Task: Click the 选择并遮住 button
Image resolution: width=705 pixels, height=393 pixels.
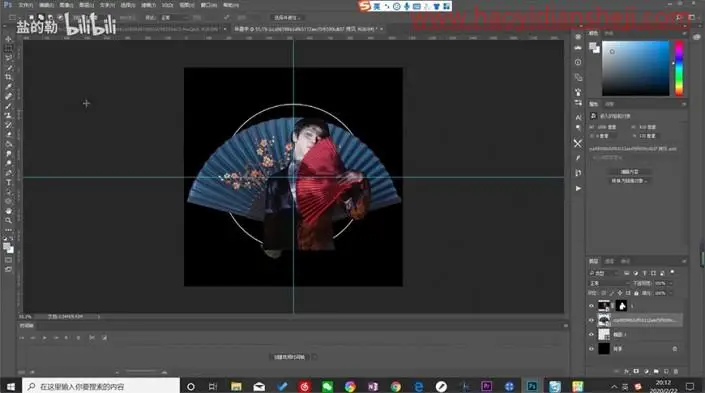Action: click(287, 18)
